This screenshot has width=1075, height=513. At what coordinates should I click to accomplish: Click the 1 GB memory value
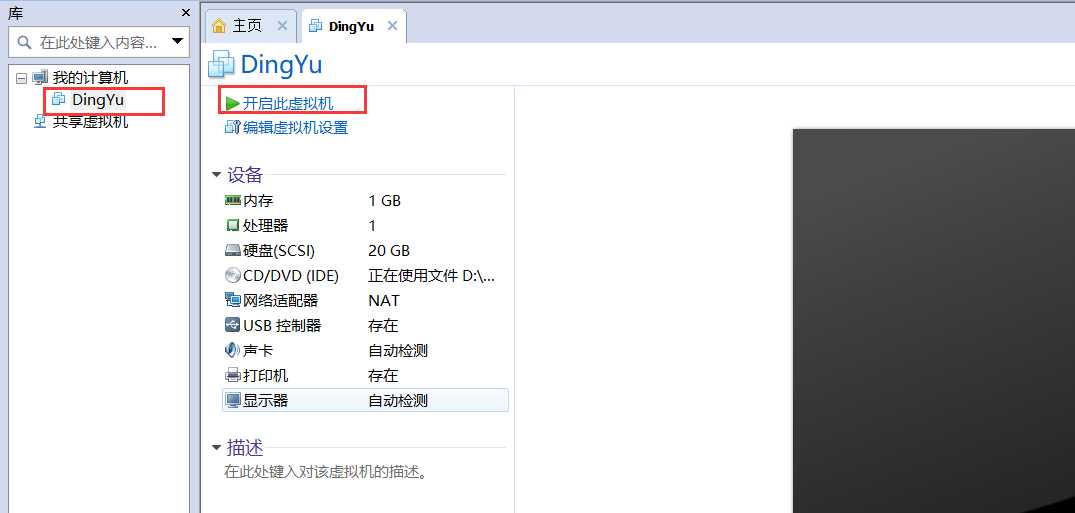click(x=384, y=200)
